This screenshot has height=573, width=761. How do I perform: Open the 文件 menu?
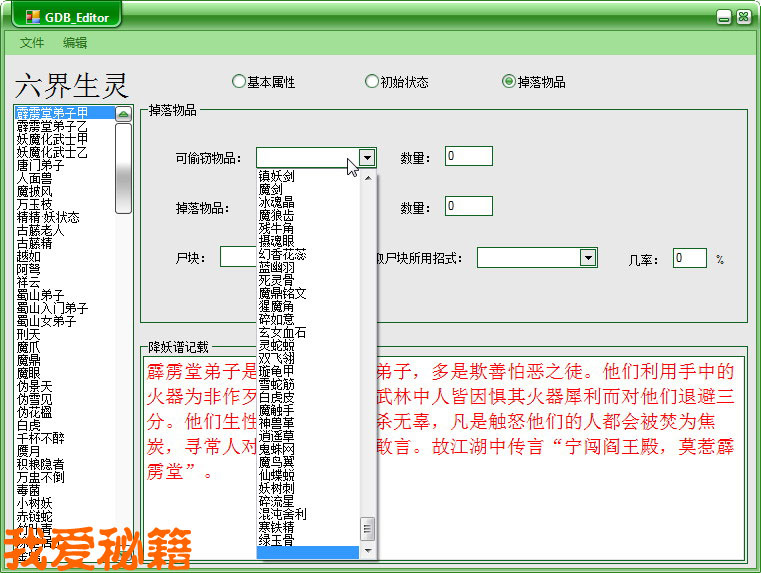pos(32,43)
